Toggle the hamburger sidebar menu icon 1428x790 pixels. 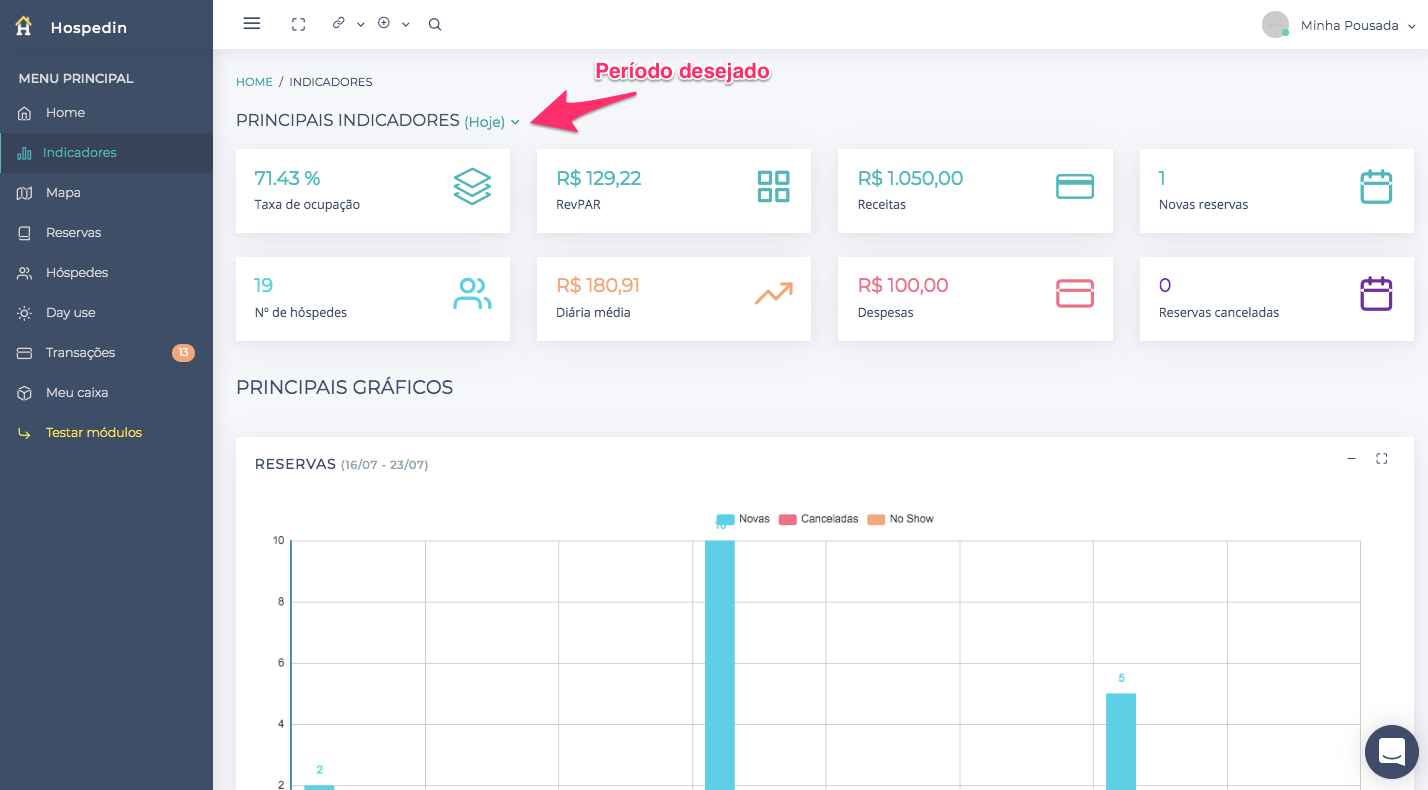(252, 24)
